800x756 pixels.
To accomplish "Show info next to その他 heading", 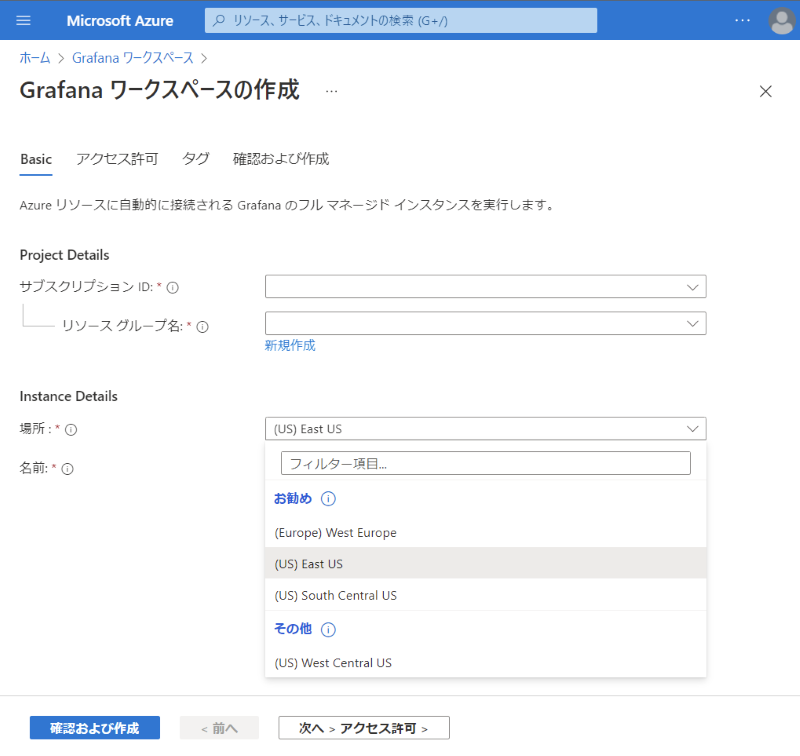I will (328, 629).
